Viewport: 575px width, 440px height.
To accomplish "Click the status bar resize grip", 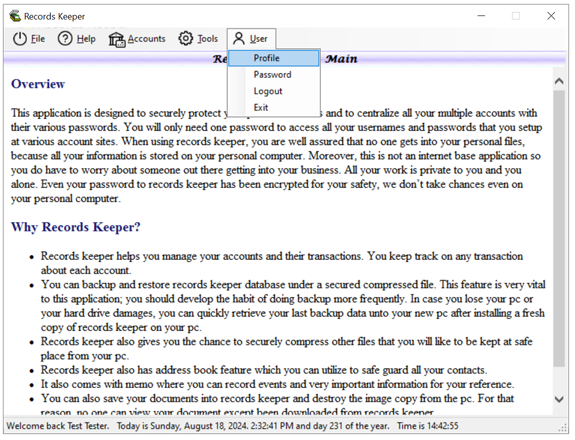I will click(x=562, y=427).
